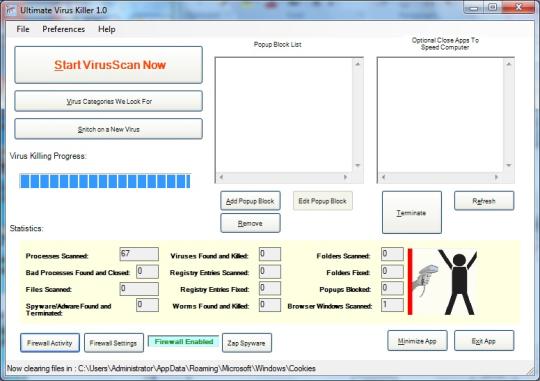540x381 pixels.
Task: Click Close Apps list scroll up arrow
Action: pyautogui.click(x=509, y=64)
